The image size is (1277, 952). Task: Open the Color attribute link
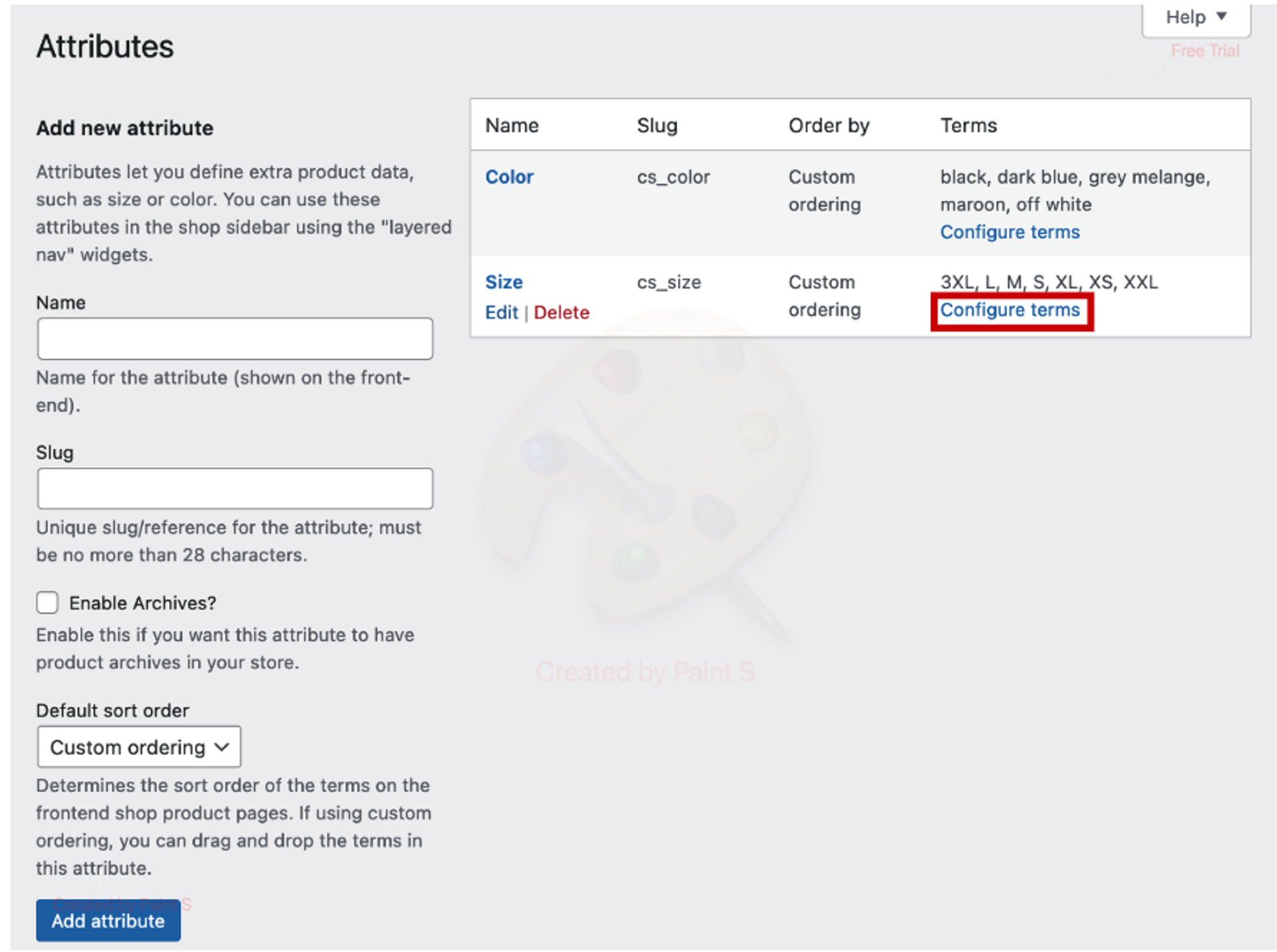click(509, 177)
